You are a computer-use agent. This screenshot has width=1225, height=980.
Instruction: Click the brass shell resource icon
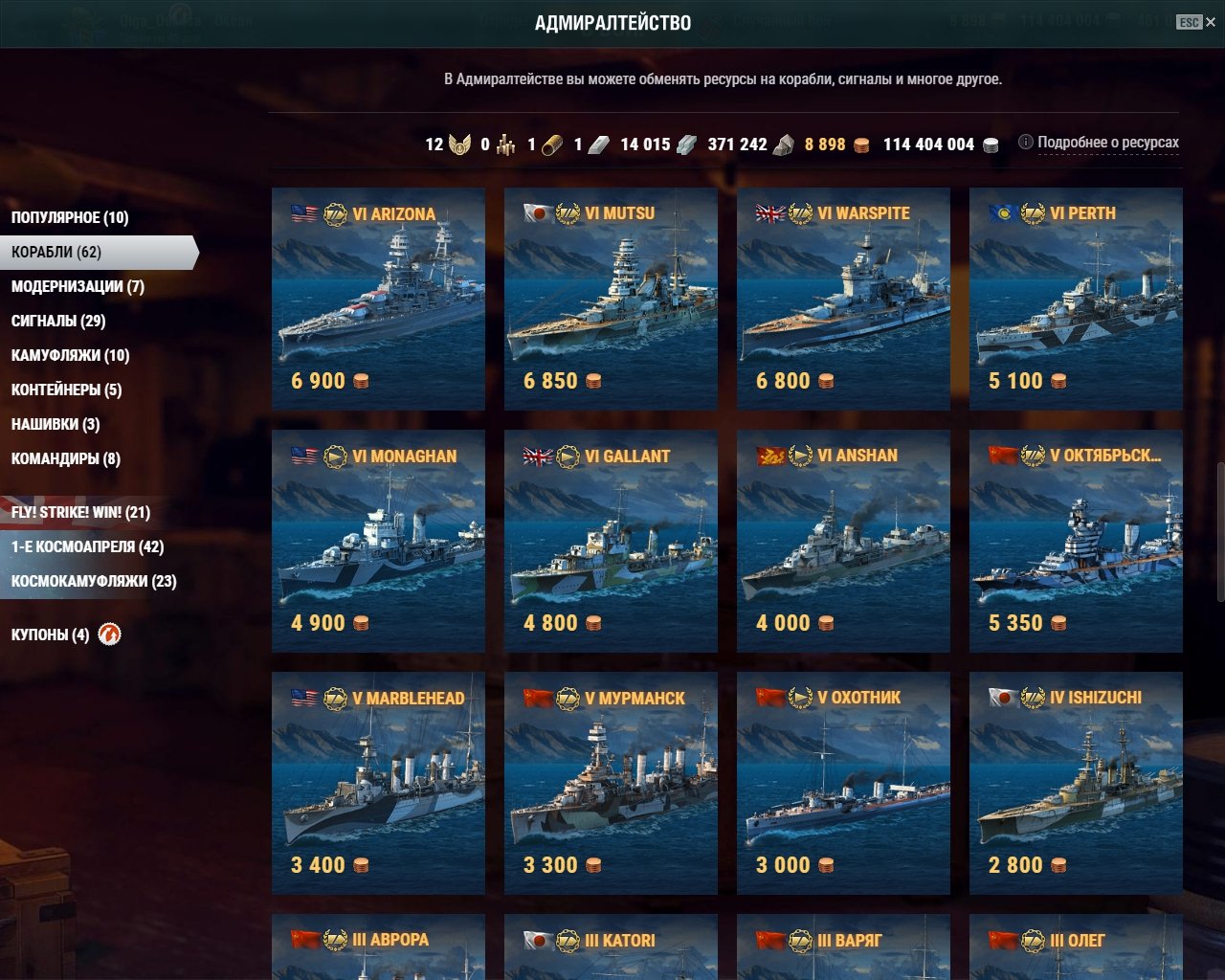click(551, 145)
